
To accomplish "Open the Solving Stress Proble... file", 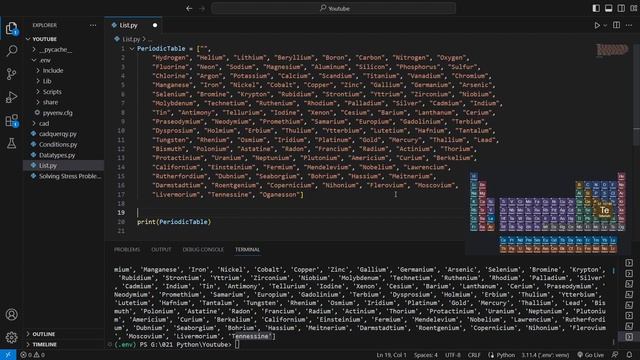I will tap(69, 176).
